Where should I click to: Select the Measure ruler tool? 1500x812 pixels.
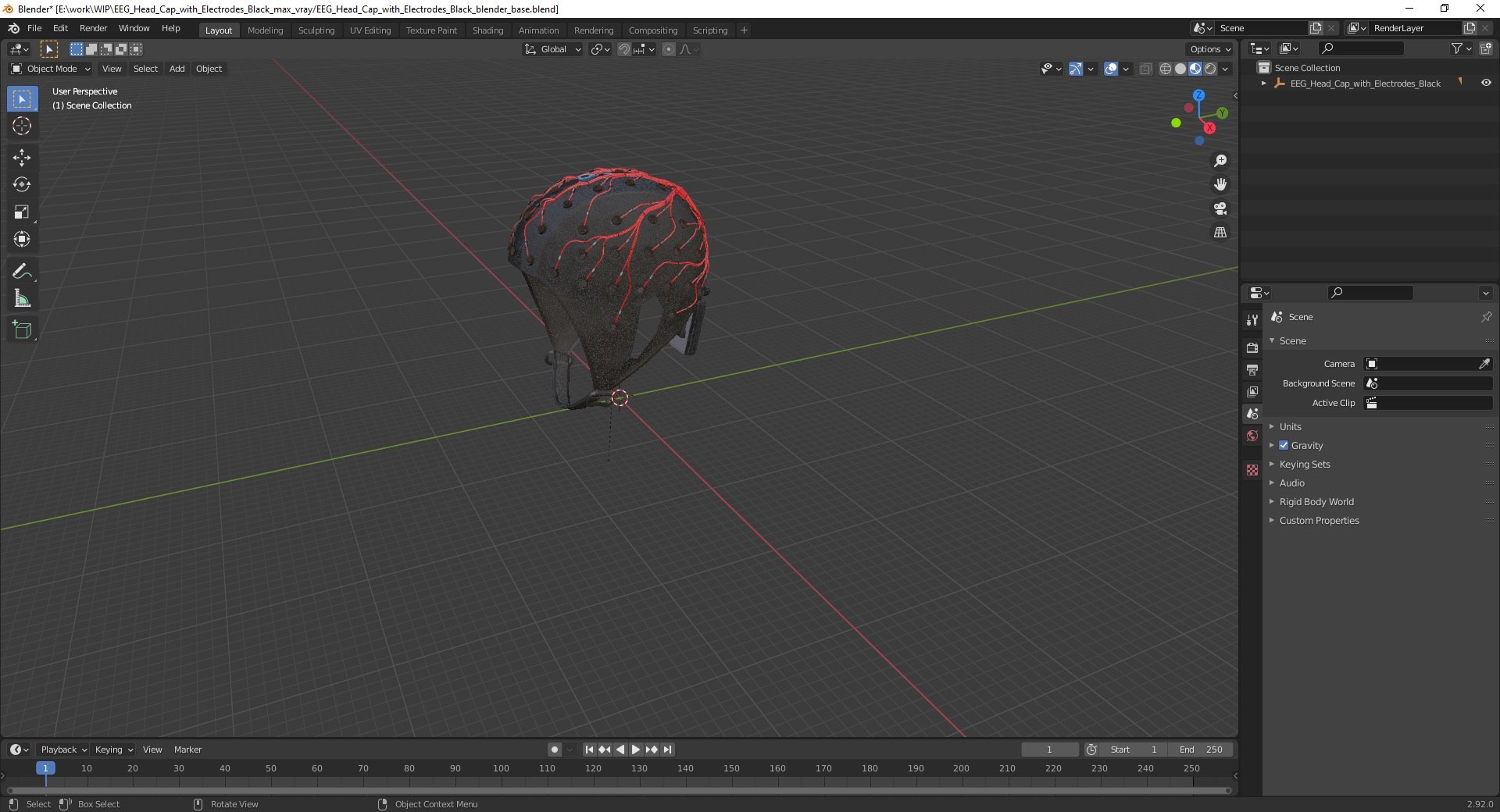click(x=22, y=299)
